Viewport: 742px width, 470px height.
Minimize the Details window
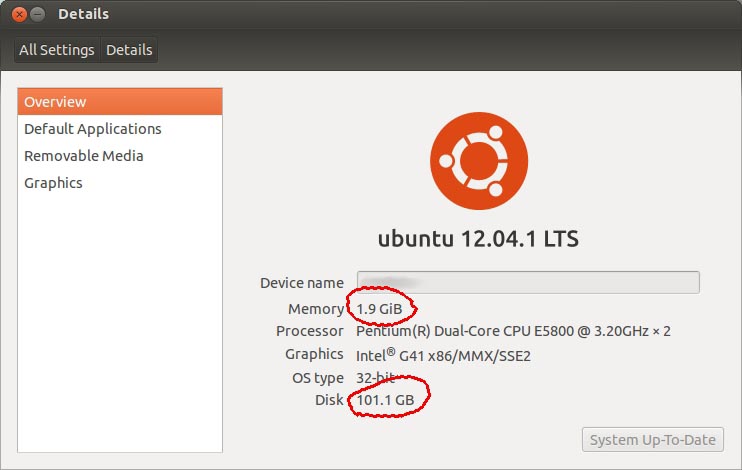(x=38, y=14)
